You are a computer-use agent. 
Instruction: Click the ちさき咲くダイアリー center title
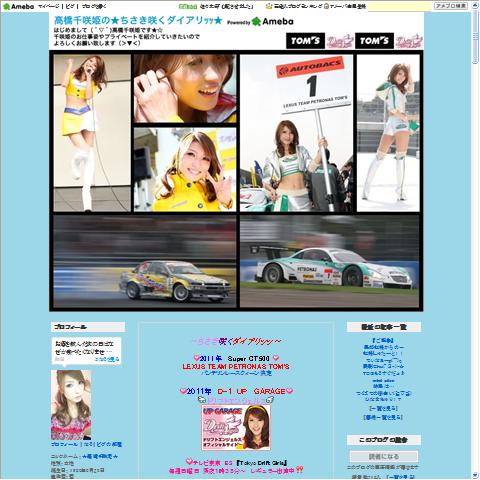(236, 341)
